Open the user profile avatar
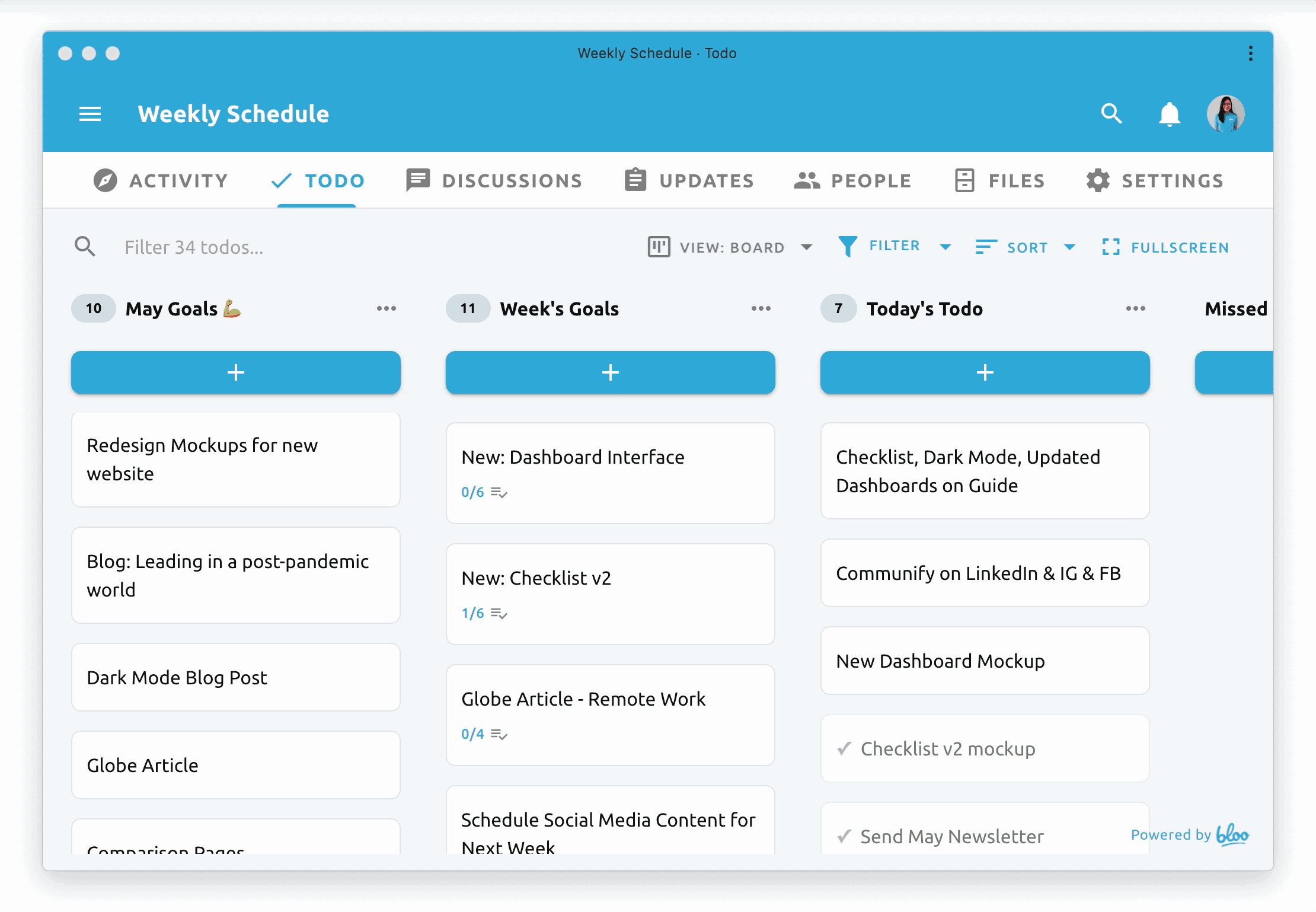1316x912 pixels. [x=1225, y=114]
